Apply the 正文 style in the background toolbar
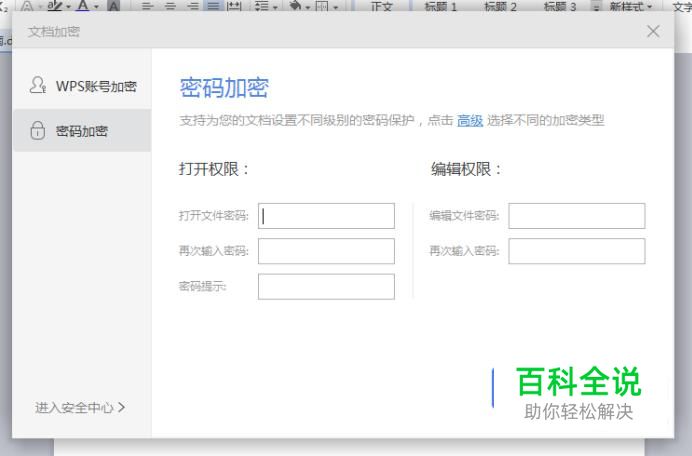Viewport: 692px width, 456px height. [381, 6]
